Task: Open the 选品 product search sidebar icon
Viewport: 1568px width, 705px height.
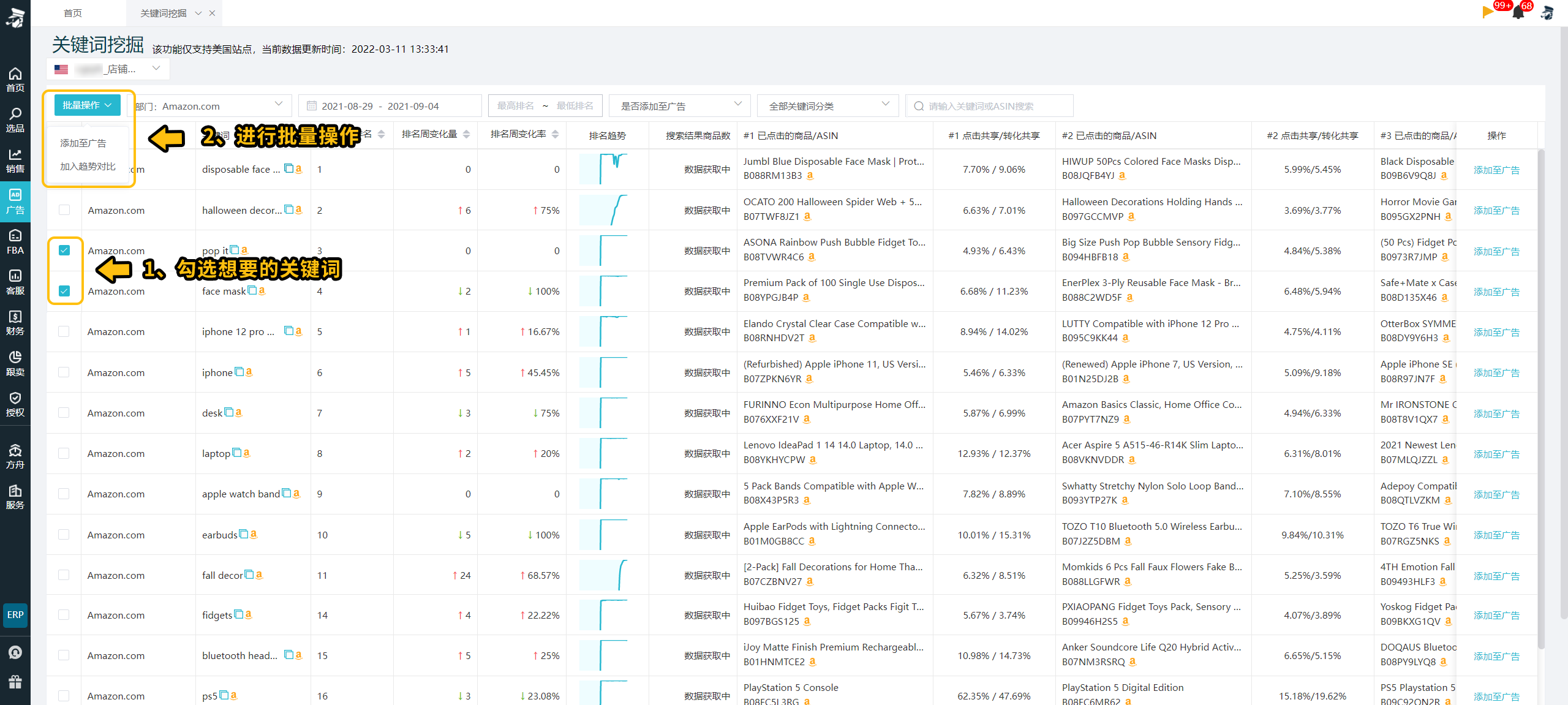Action: tap(15, 120)
